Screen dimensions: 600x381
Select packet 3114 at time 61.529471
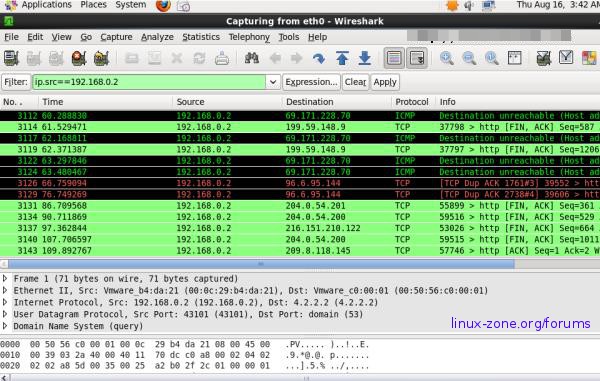(300, 127)
